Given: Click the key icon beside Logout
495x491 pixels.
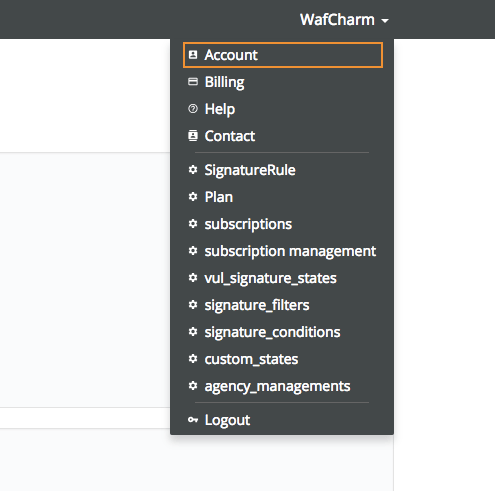Looking at the screenshot, I should click(193, 420).
